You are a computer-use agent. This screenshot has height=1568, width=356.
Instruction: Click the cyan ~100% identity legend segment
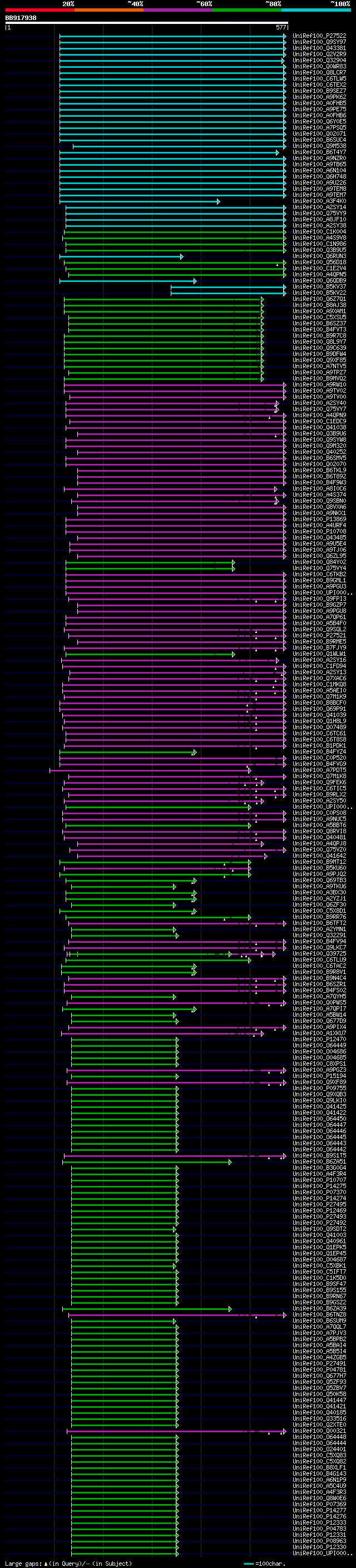coord(316,10)
